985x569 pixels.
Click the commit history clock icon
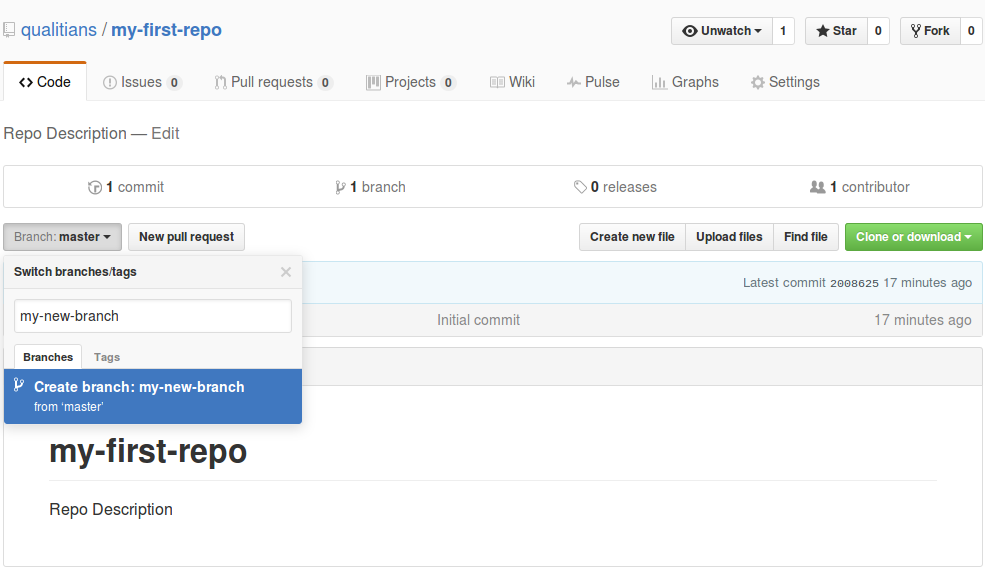pos(95,187)
